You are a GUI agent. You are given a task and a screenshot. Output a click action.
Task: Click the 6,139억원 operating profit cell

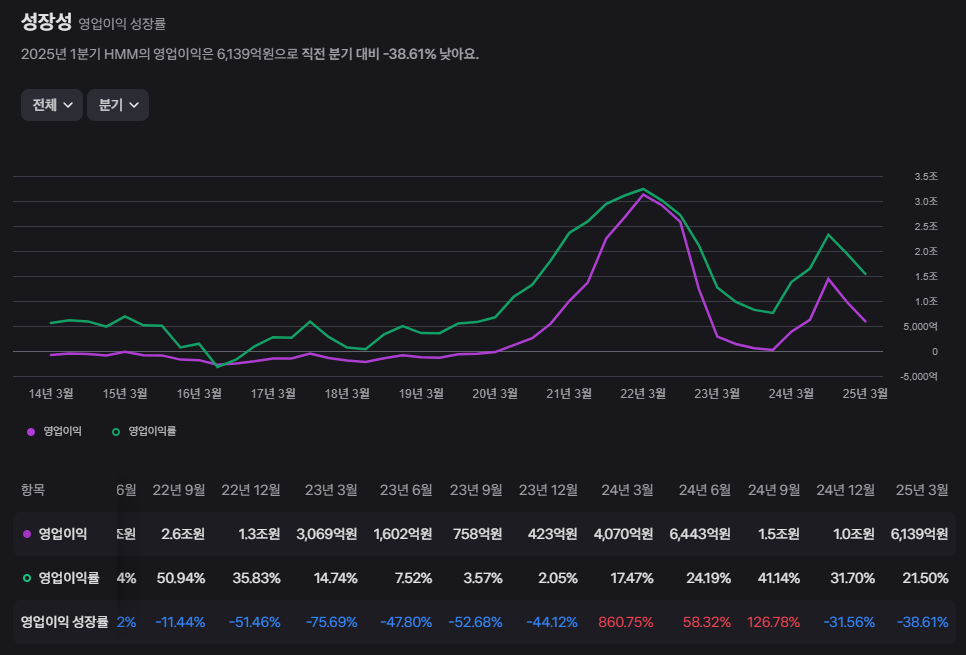919,534
